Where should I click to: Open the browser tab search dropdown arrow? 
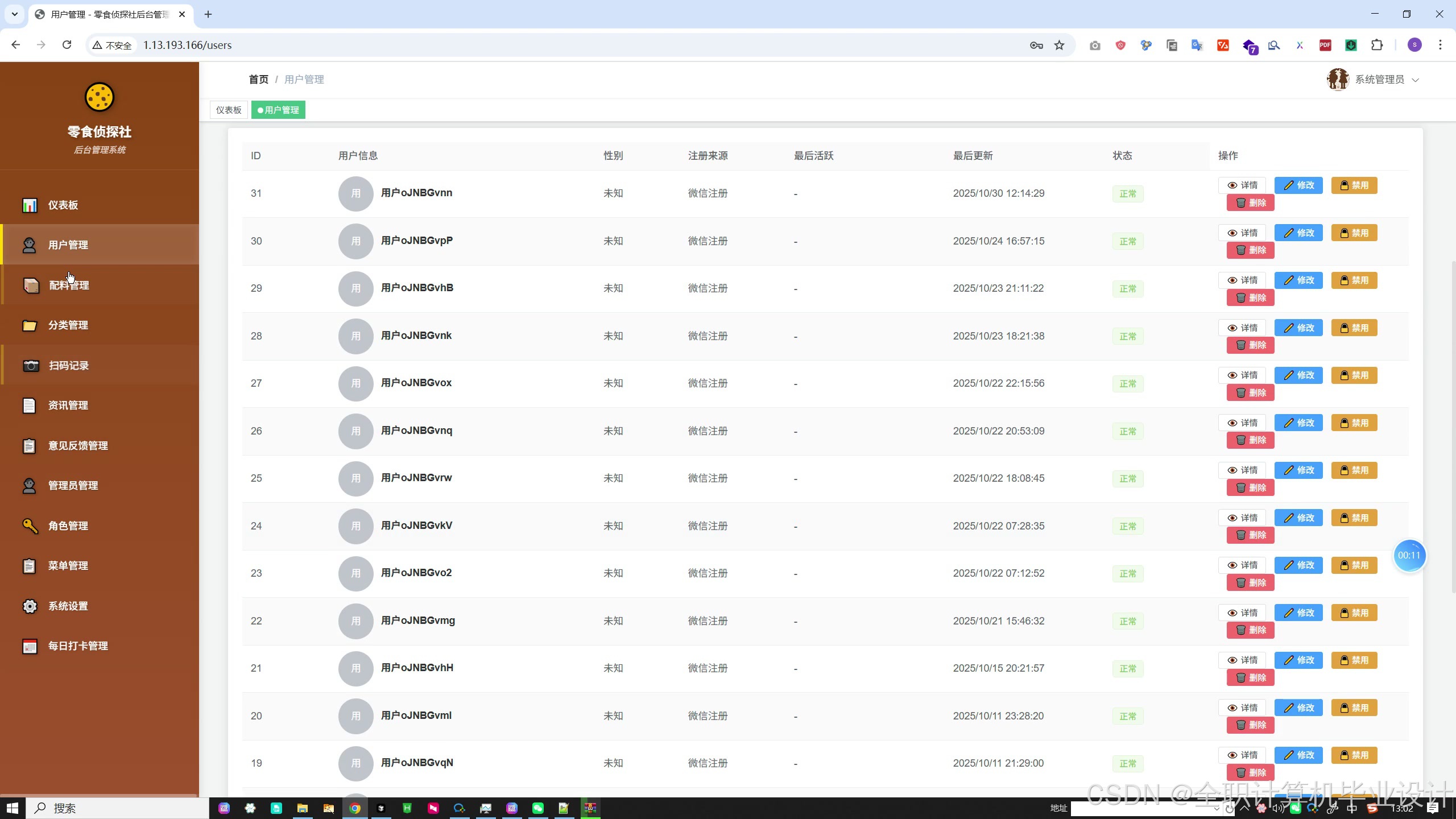(15, 14)
